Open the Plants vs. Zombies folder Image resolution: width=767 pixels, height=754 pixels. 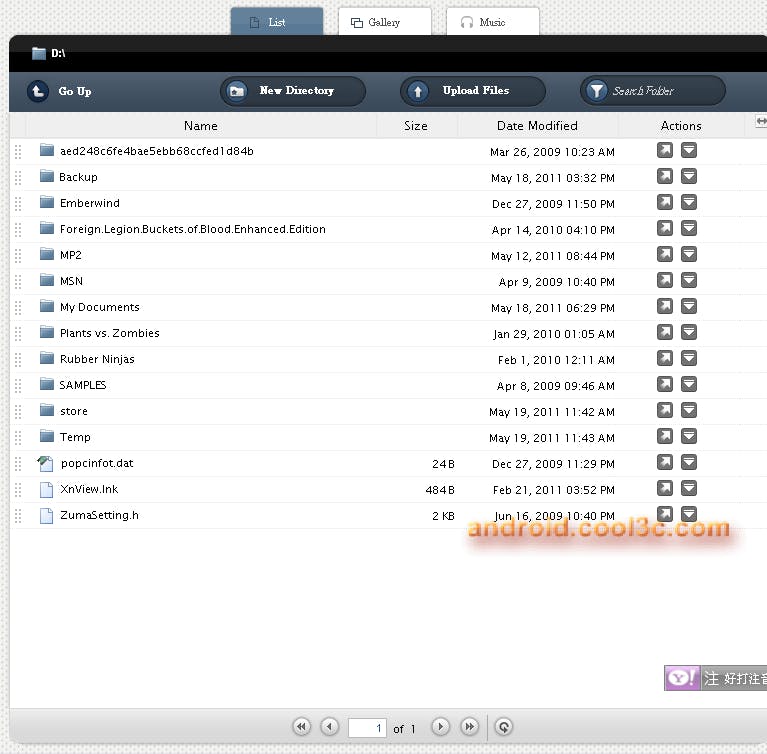[109, 333]
